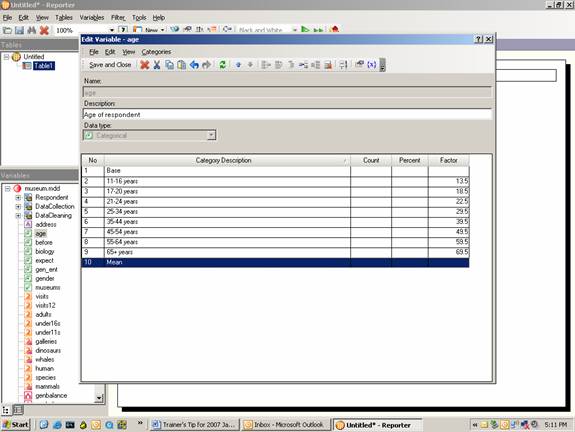Image resolution: width=575 pixels, height=432 pixels.
Task: Expand the DataCollection tree node
Action: 18,206
